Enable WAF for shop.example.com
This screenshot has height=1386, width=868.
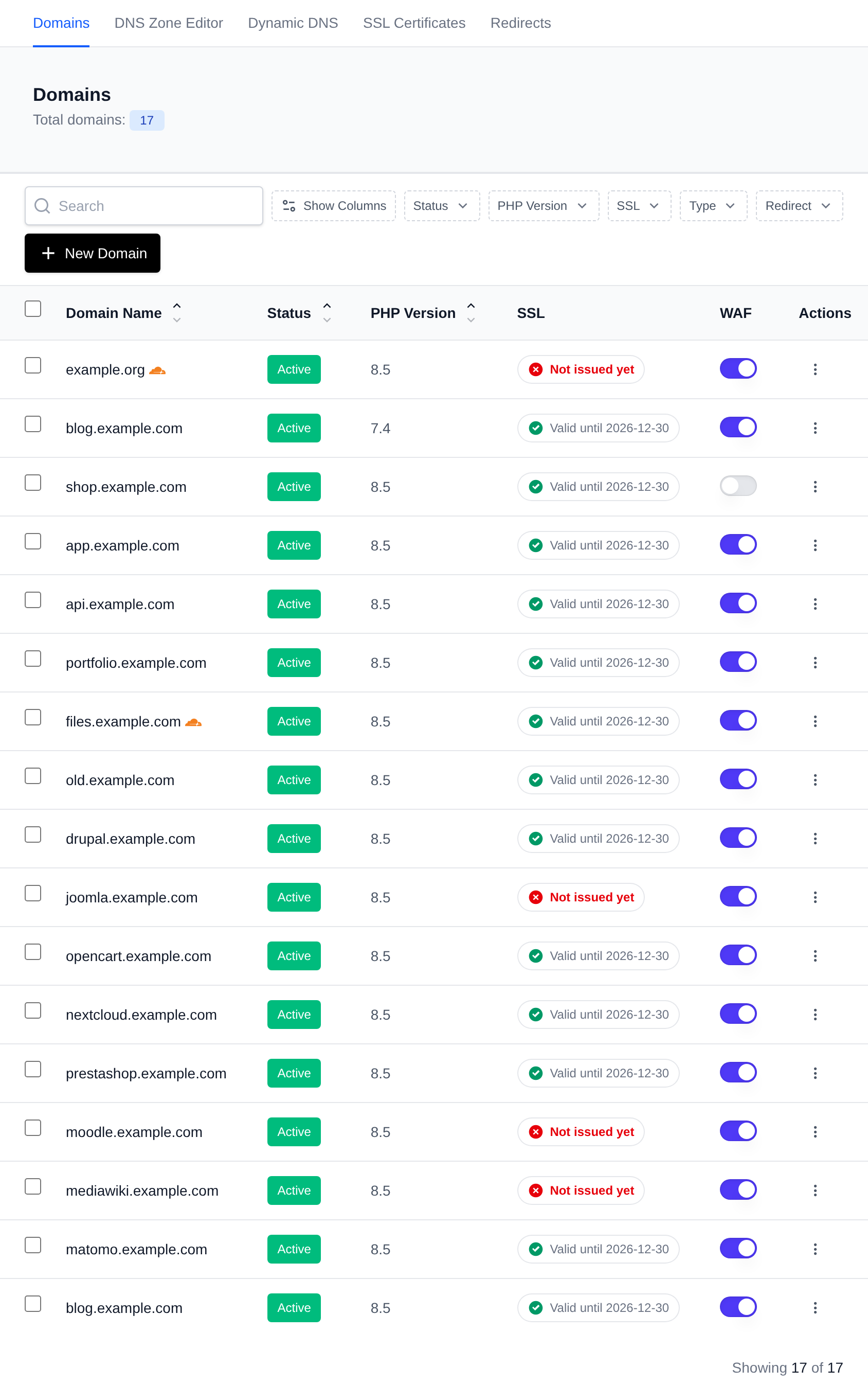click(738, 485)
